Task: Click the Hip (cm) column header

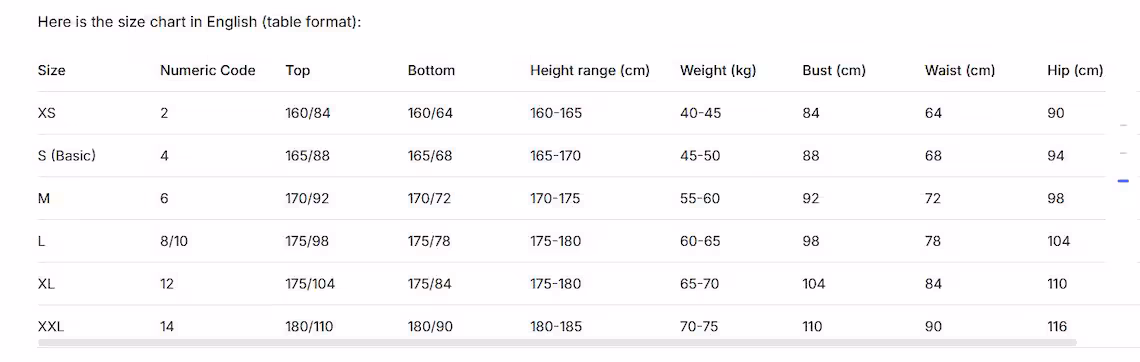Action: [1075, 71]
